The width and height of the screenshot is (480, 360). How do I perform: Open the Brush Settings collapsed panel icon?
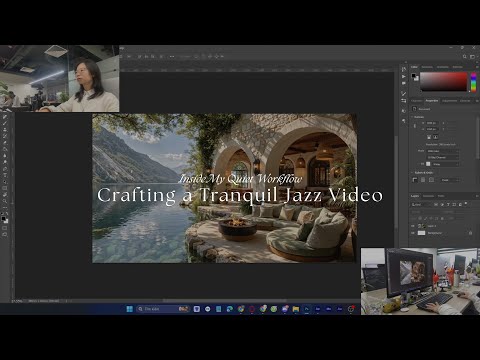tap(404, 94)
